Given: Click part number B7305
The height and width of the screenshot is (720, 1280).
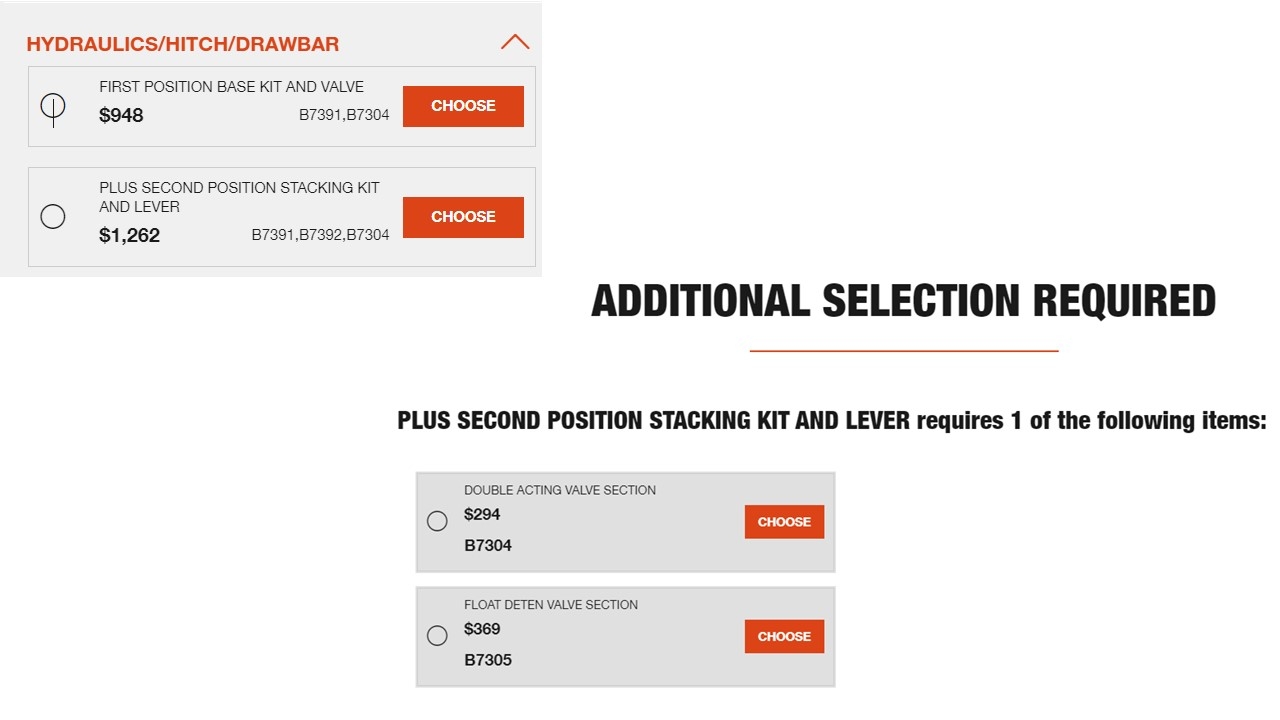Looking at the screenshot, I should 488,660.
